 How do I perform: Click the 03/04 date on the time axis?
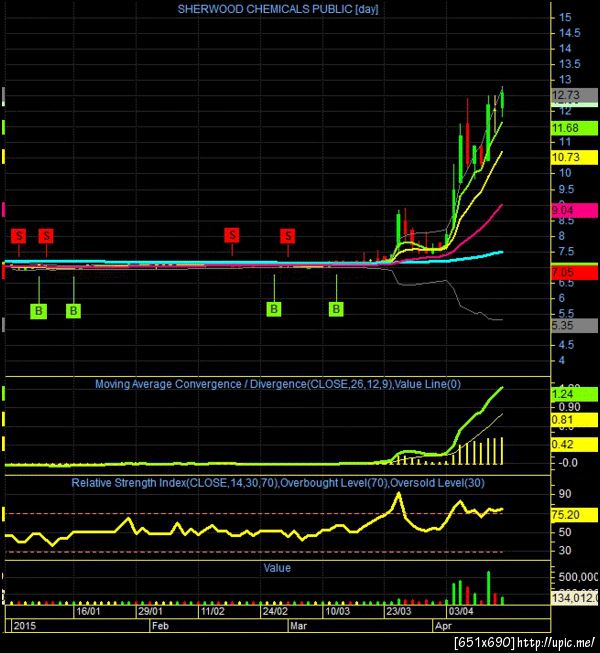pos(461,611)
